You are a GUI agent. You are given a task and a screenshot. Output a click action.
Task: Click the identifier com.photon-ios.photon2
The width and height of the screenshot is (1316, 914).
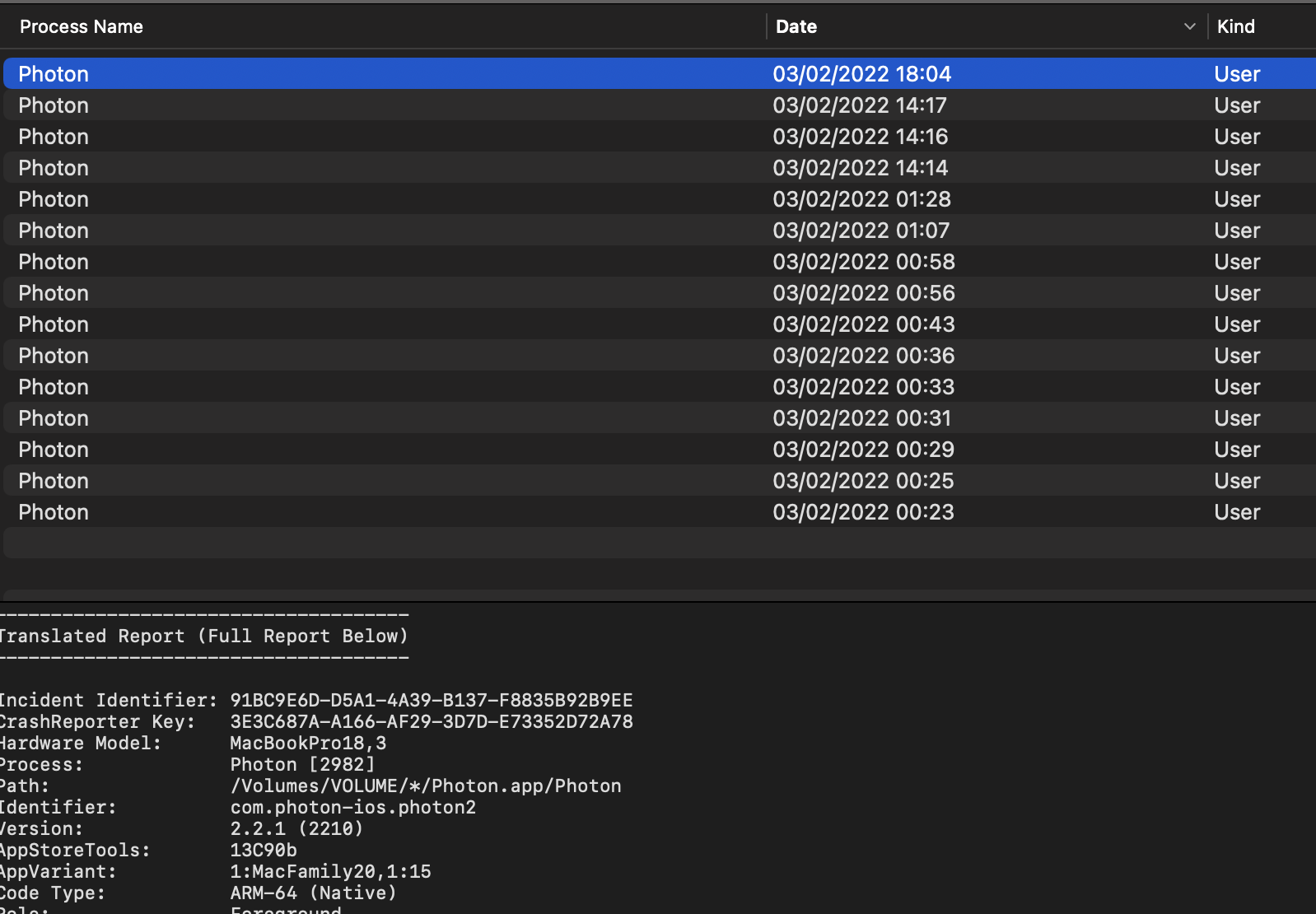pyautogui.click(x=353, y=807)
